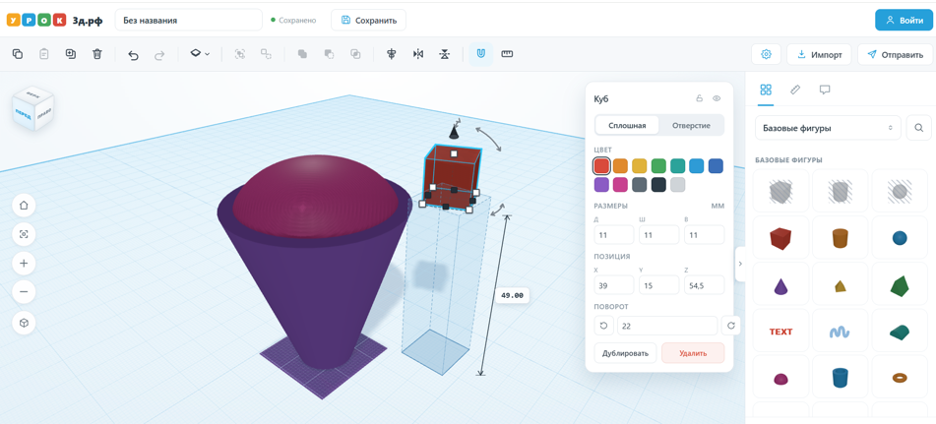The height and width of the screenshot is (424, 936).
Task: Click the view orientation cube
Action: pos(33,107)
